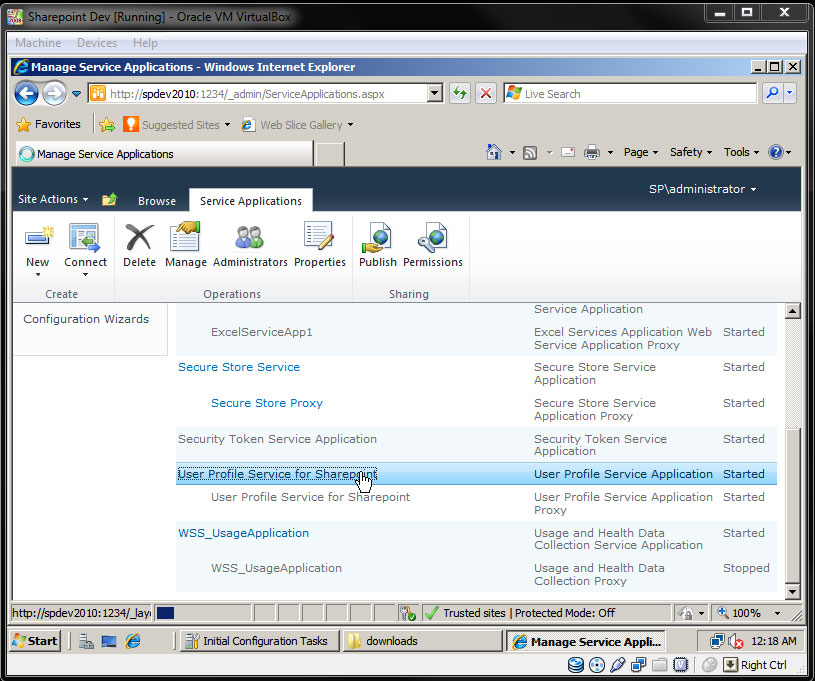Image resolution: width=815 pixels, height=681 pixels.
Task: Open the SP\administrator user menu
Action: click(702, 189)
